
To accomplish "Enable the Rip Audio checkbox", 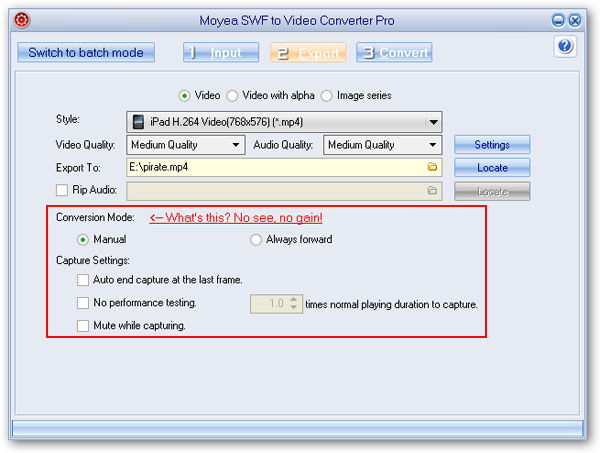I will pyautogui.click(x=62, y=190).
